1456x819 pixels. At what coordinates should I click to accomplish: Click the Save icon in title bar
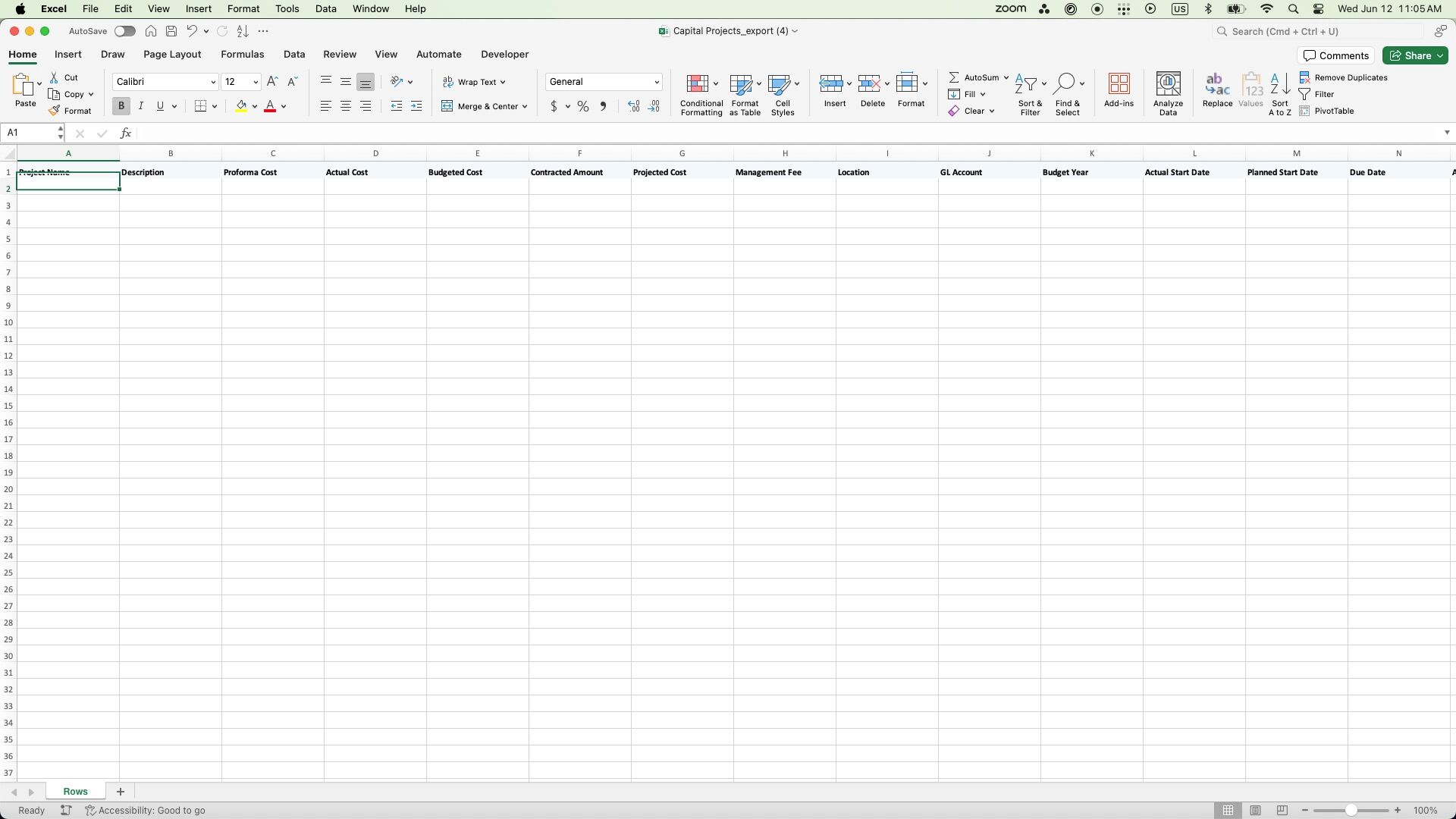pyautogui.click(x=171, y=31)
